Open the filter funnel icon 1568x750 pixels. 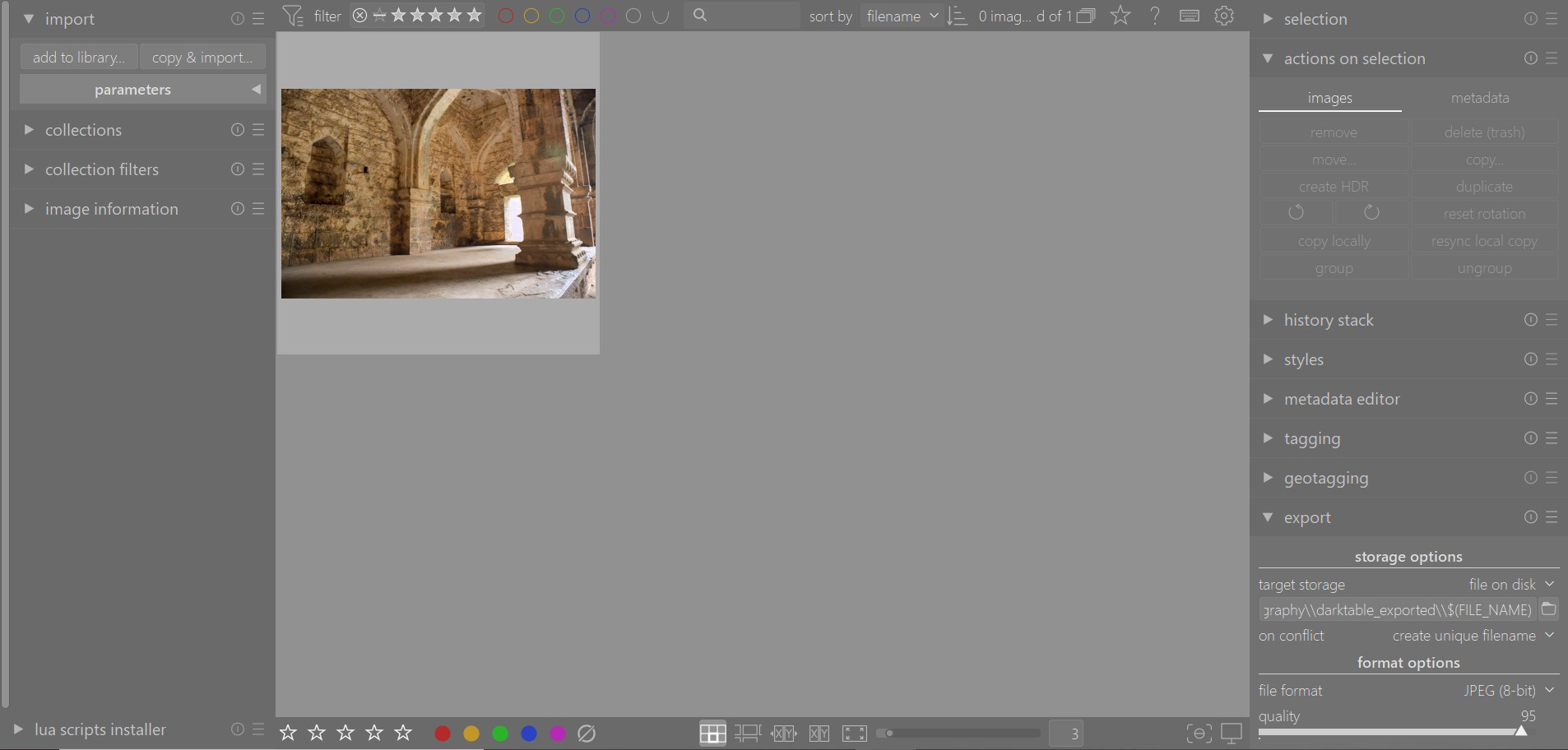coord(294,16)
